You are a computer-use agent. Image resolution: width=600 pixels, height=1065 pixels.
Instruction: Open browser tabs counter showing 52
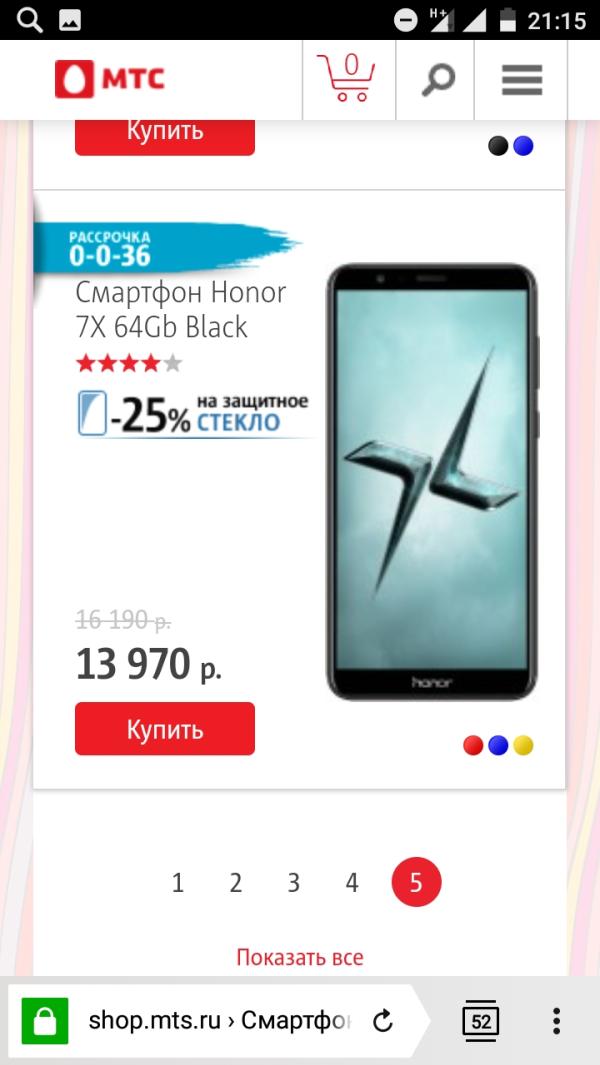point(480,1021)
